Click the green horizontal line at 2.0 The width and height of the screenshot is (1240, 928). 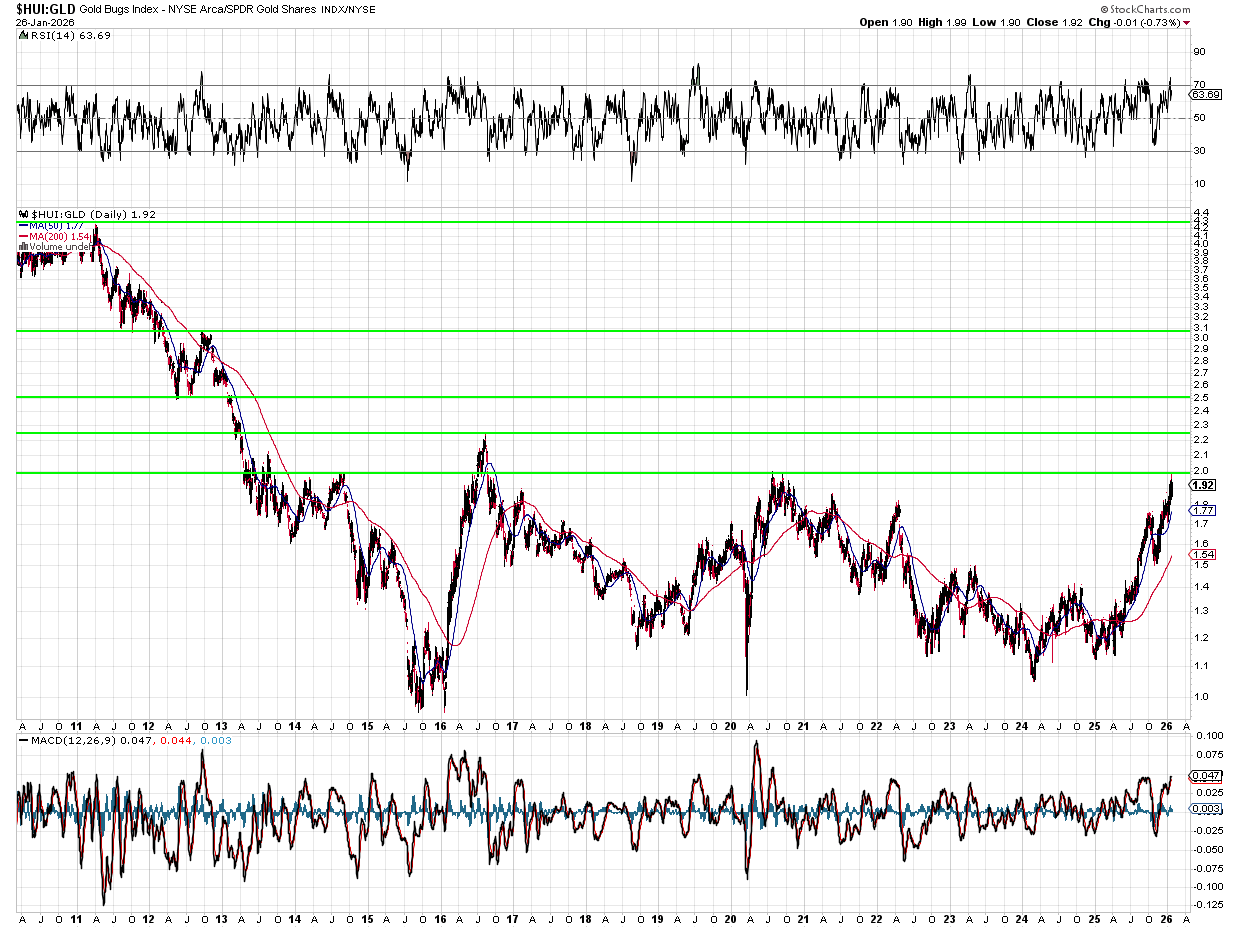pyautogui.click(x=600, y=472)
